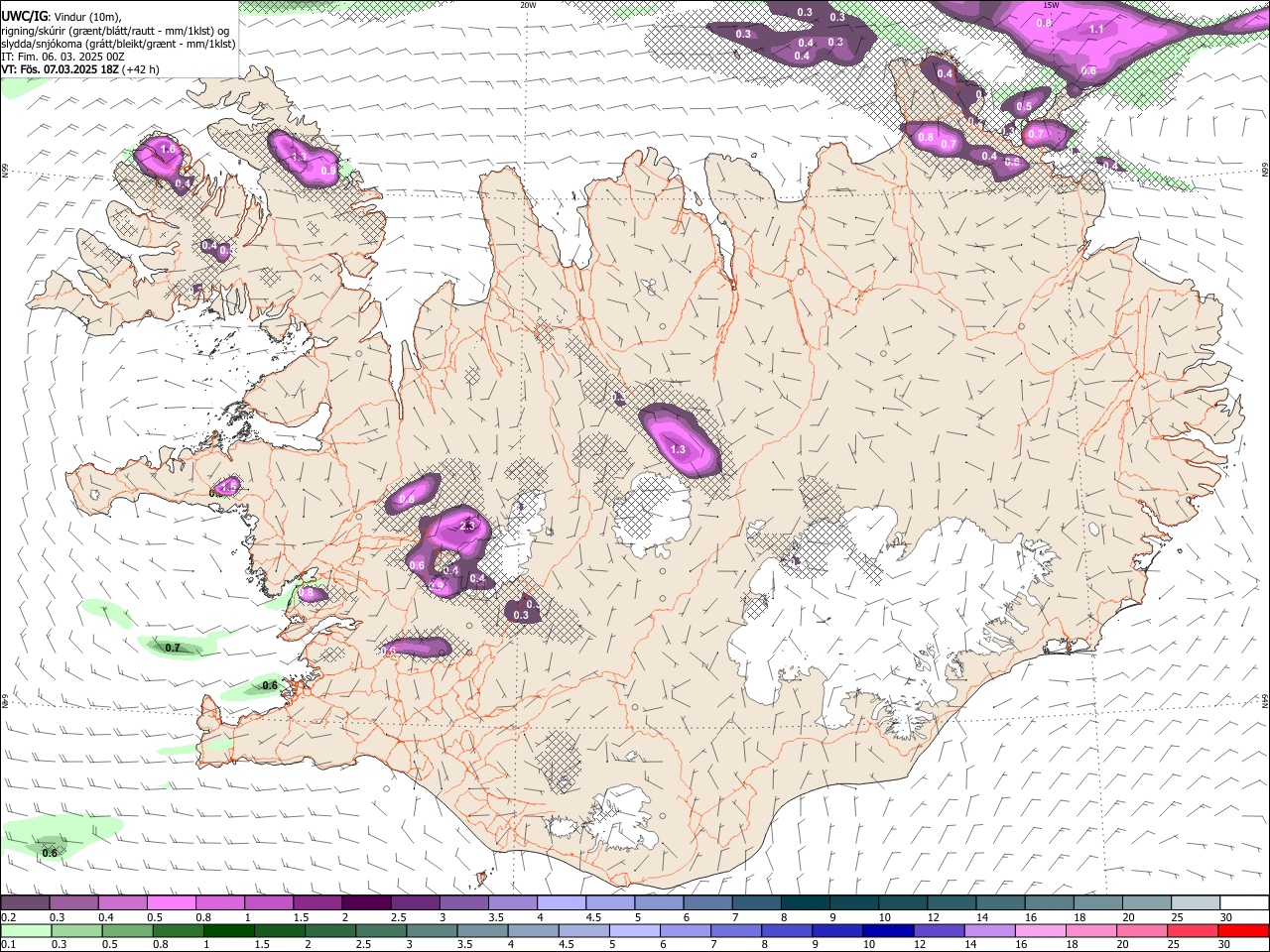
Task: Pick the pale mint swatch starting rain scale
Action: tap(26, 931)
